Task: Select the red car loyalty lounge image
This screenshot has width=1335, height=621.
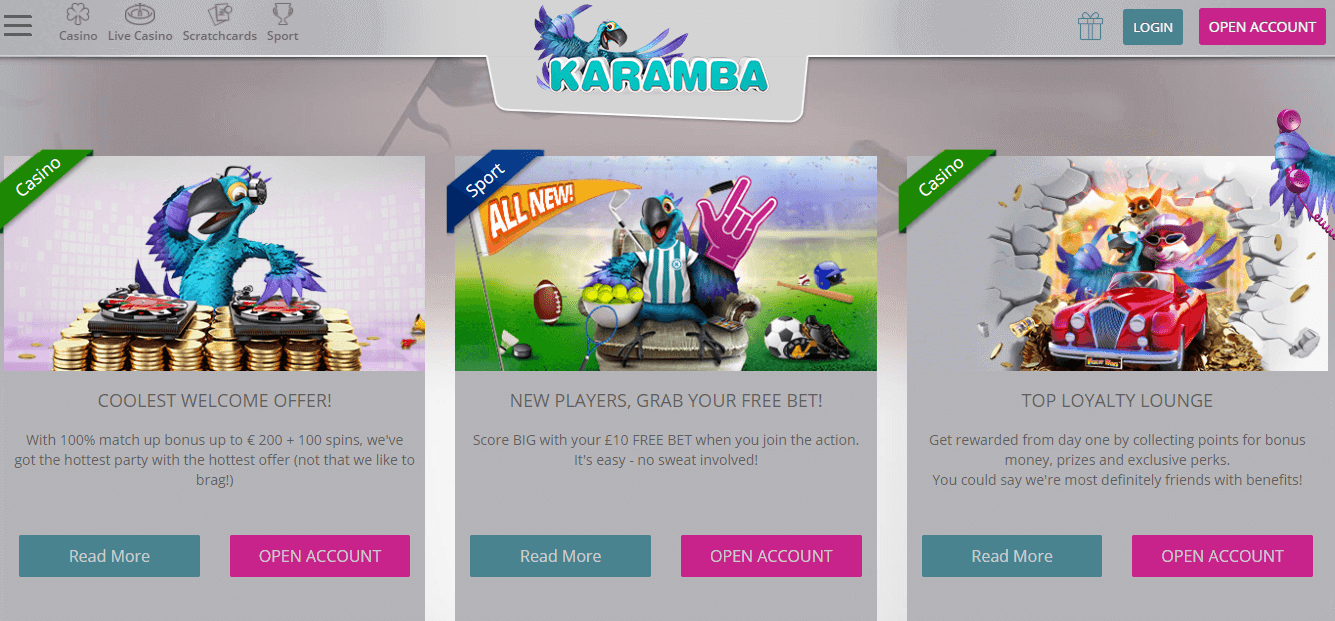Action: coord(1117,263)
